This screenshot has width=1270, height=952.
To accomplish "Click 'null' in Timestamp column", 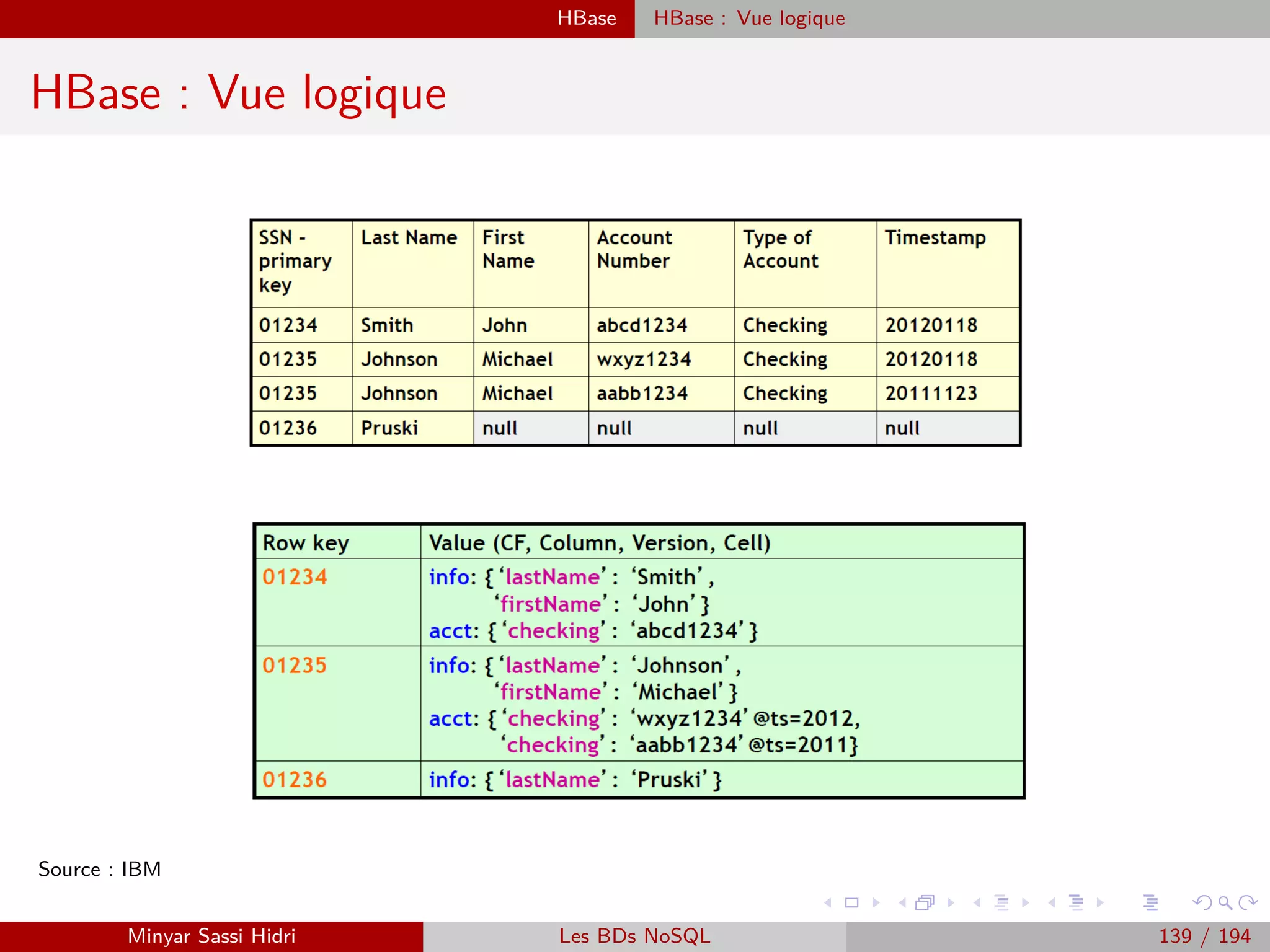I will point(948,428).
